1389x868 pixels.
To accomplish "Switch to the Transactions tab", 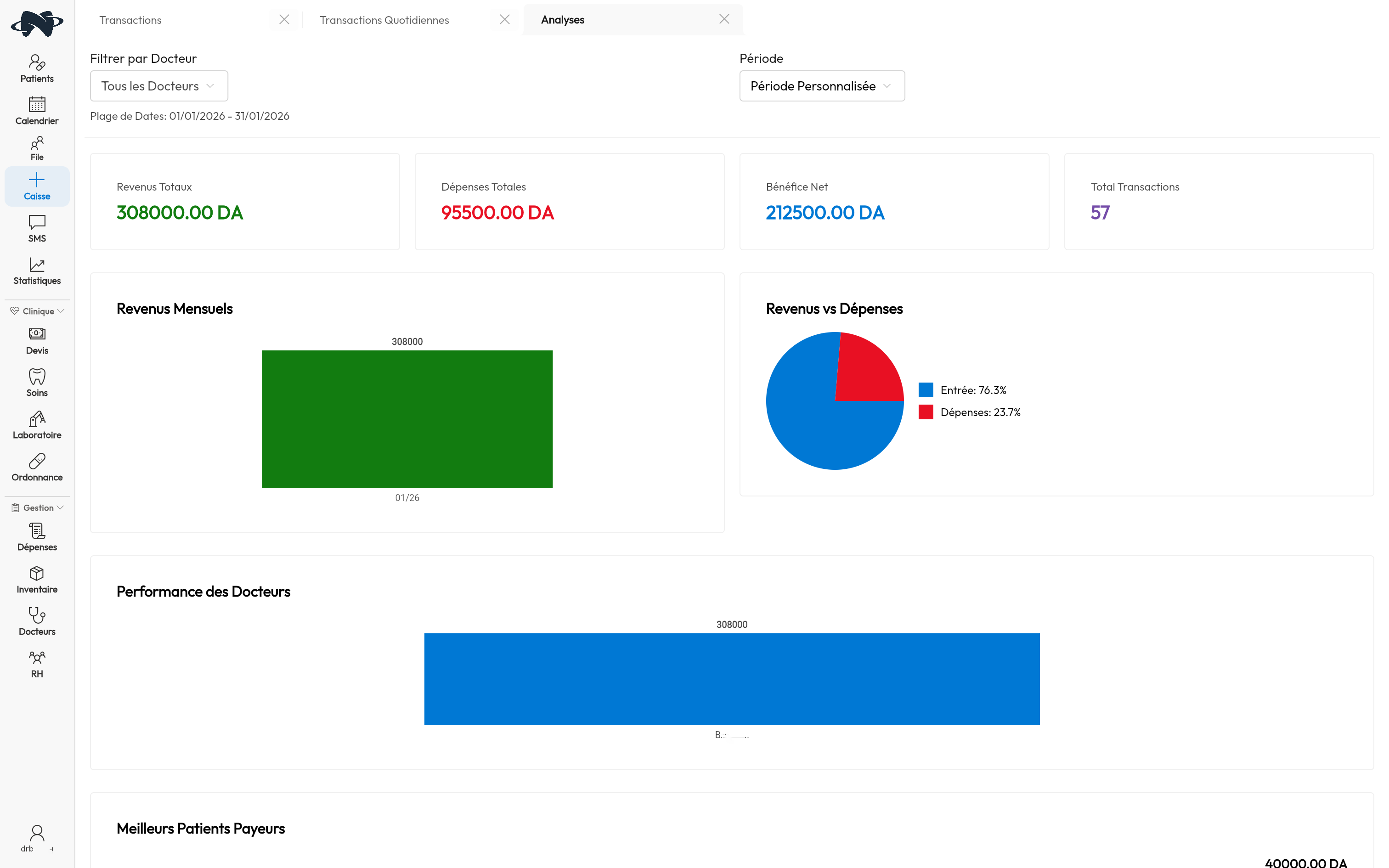I will click(130, 19).
